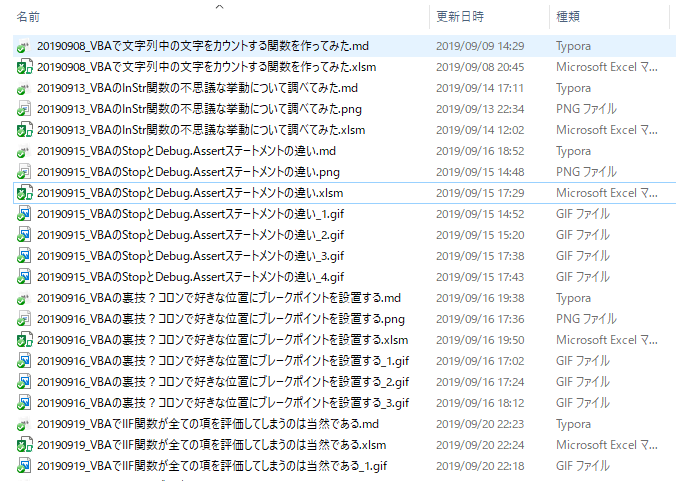Click the date 2019/09/14 12:02

[480, 130]
